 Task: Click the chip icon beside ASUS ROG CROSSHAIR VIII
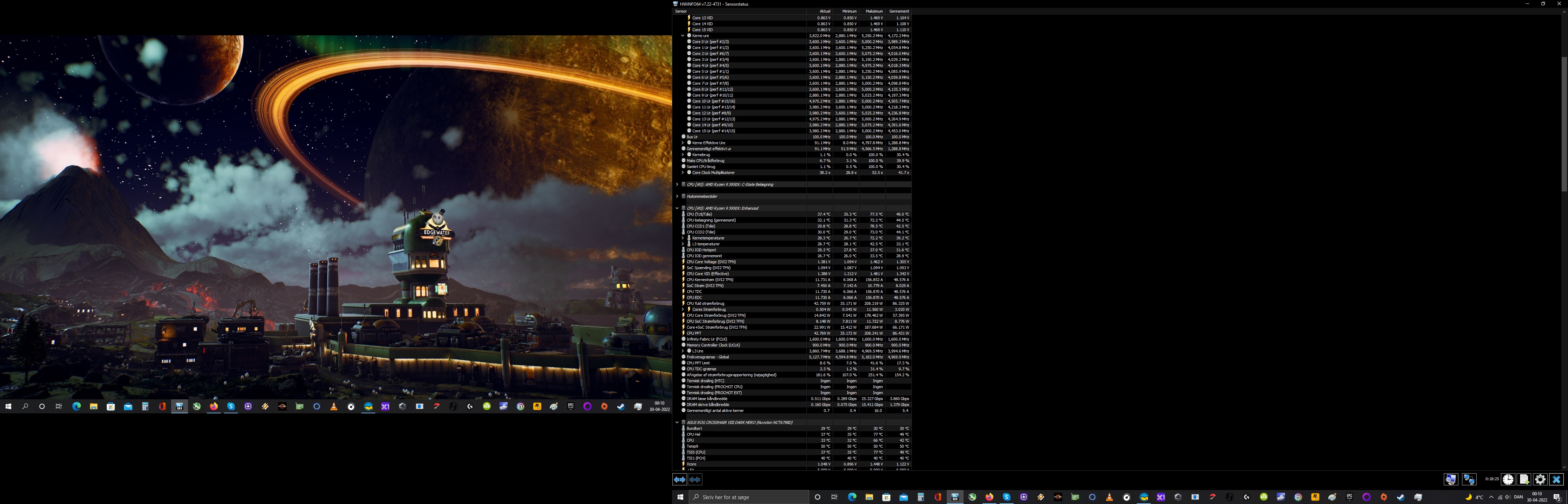pyautogui.click(x=684, y=422)
